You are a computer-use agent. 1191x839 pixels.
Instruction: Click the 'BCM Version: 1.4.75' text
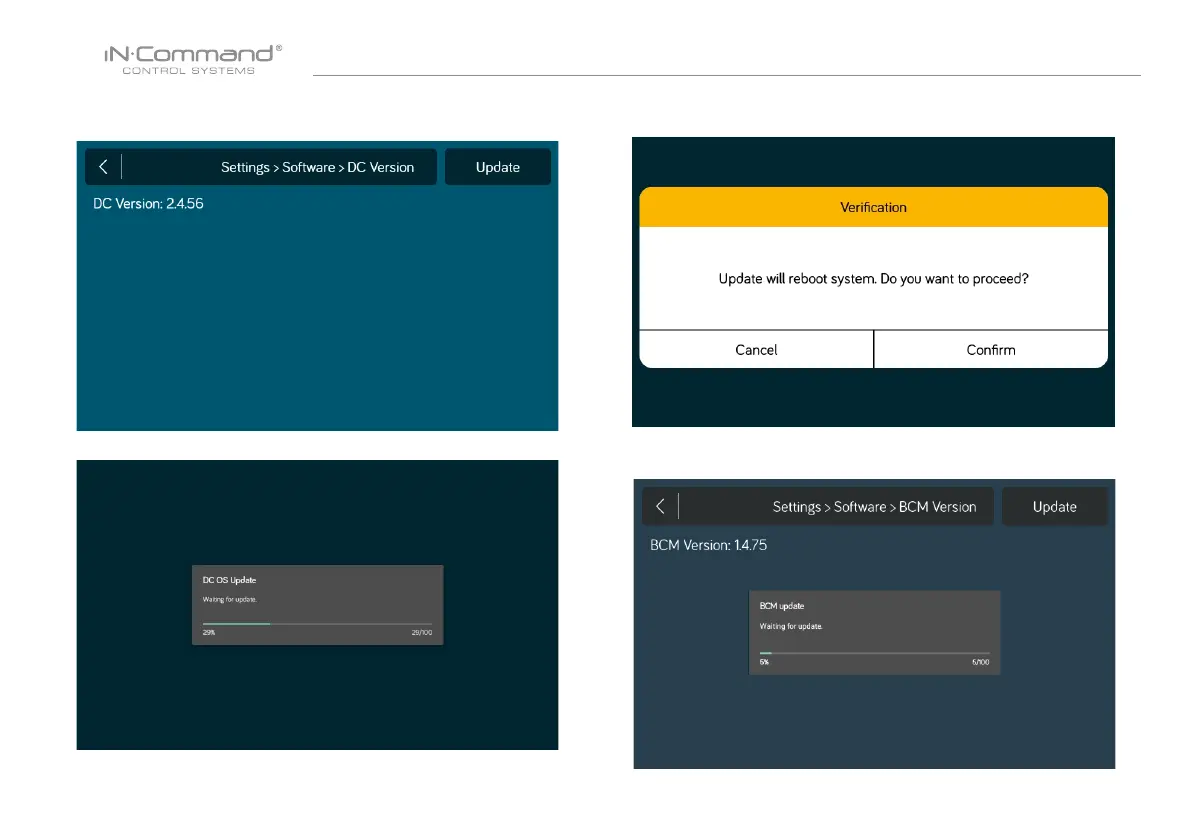pyautogui.click(x=709, y=545)
